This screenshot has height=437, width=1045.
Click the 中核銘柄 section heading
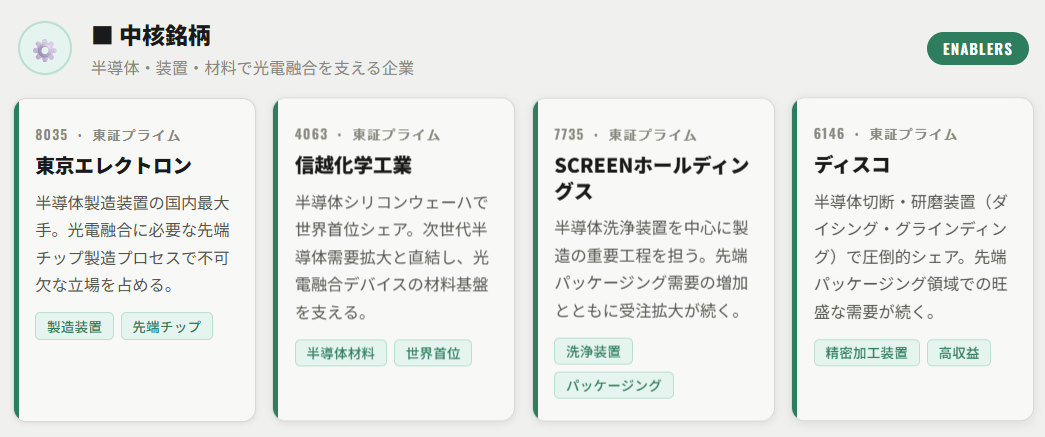(x=165, y=36)
